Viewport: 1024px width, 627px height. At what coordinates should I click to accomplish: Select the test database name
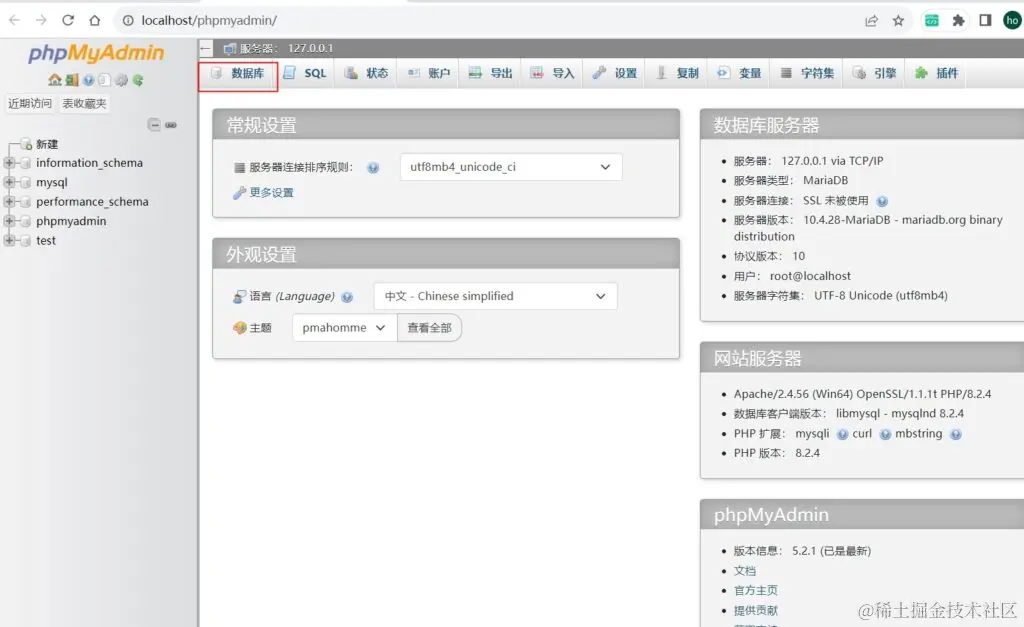coord(46,240)
